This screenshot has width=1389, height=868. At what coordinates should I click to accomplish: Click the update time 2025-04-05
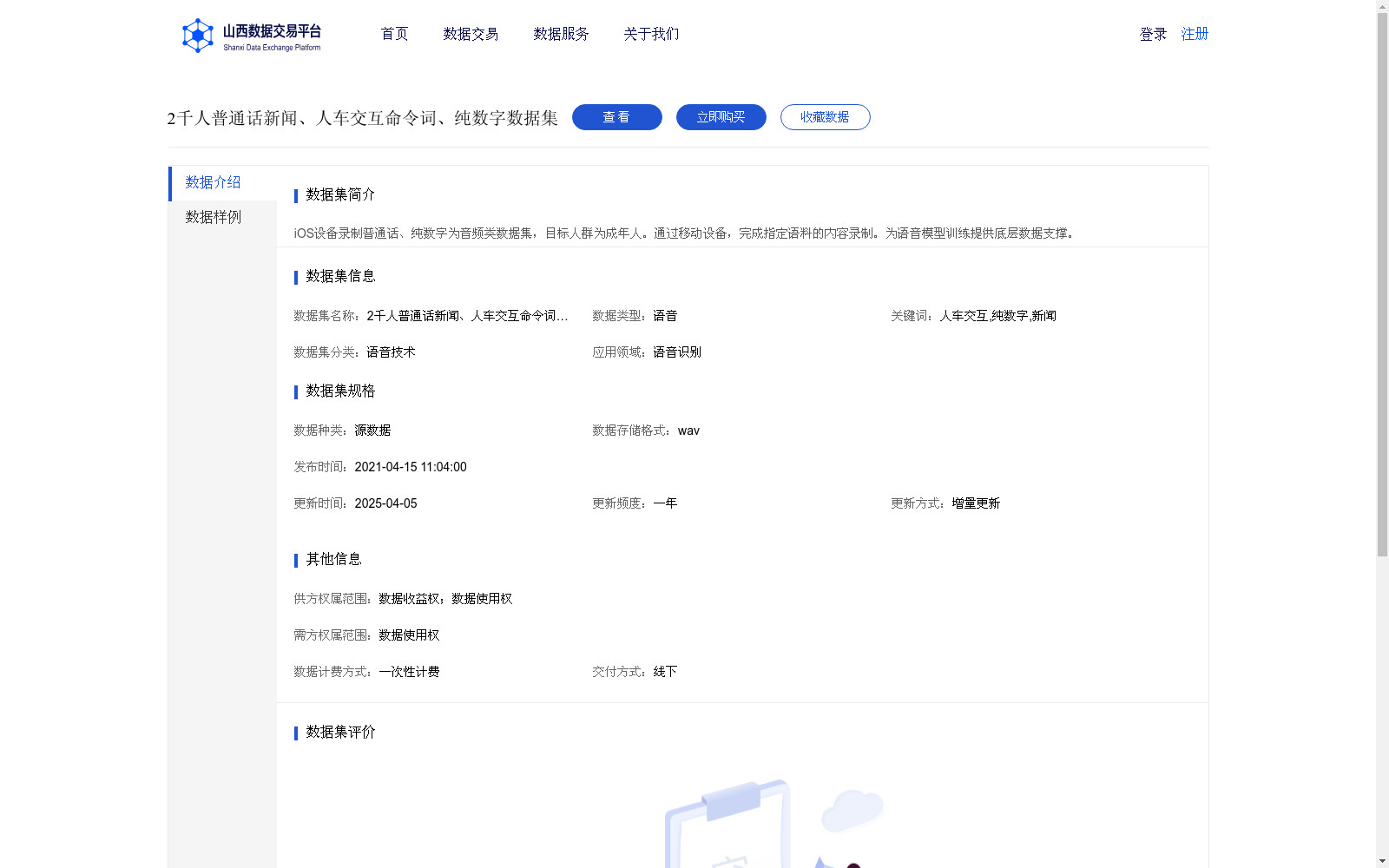(385, 503)
